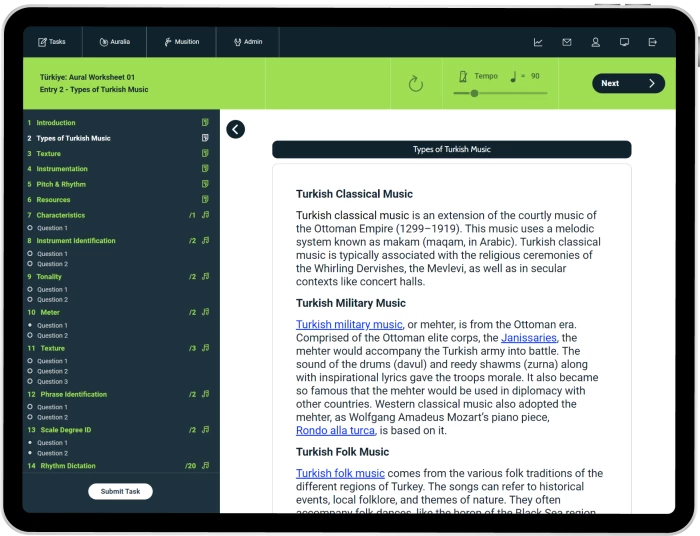Open the user profile icon

pos(595,42)
